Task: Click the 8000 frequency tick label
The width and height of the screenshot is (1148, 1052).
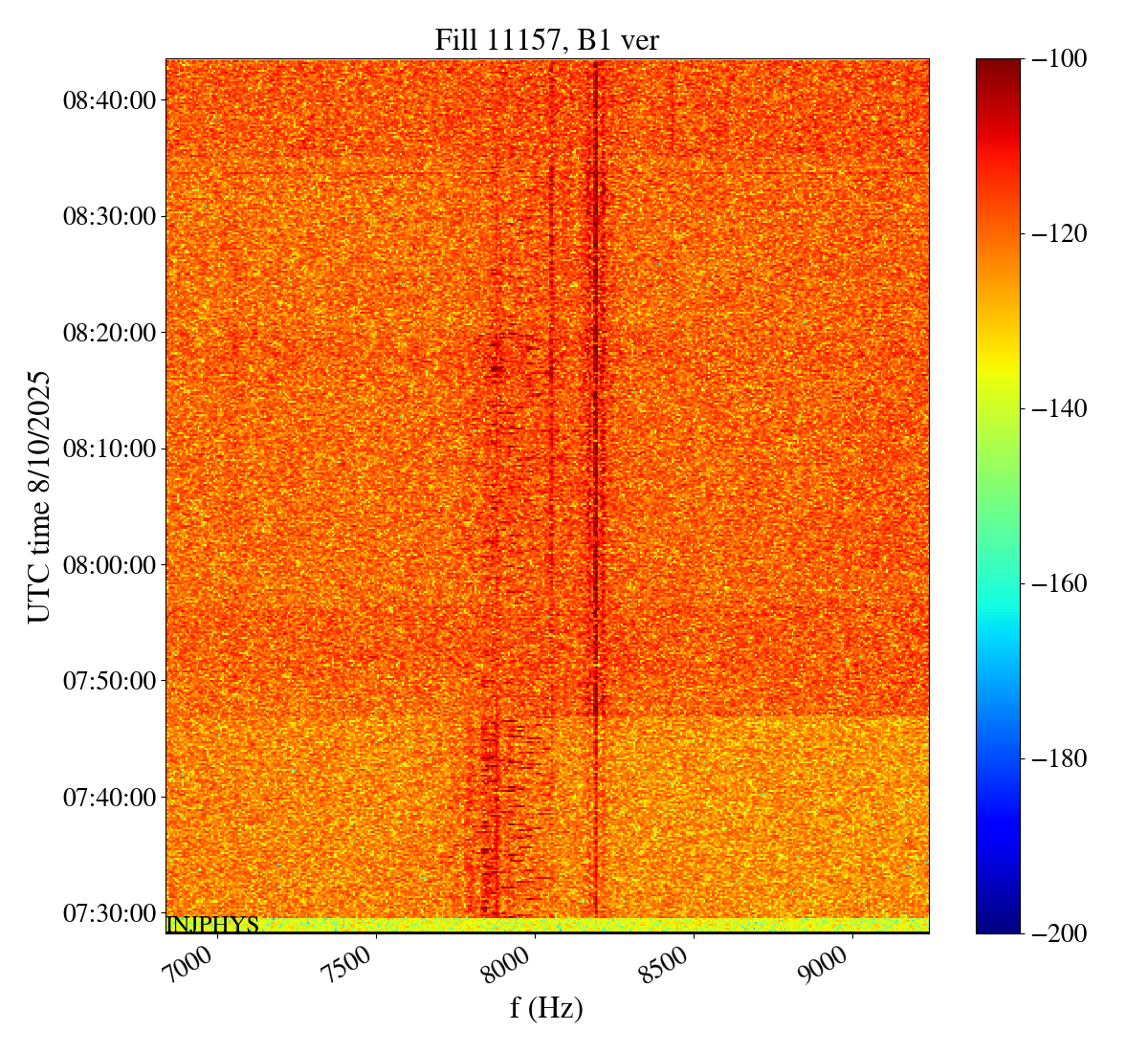Action: click(x=511, y=961)
